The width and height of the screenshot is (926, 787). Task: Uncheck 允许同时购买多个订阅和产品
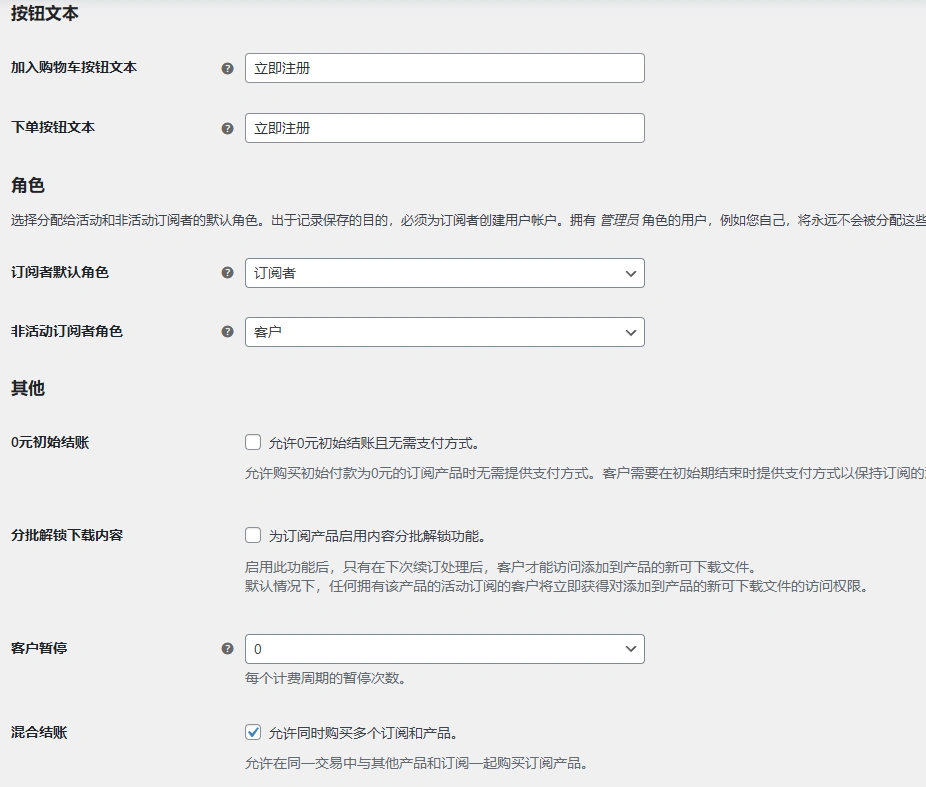click(x=253, y=731)
